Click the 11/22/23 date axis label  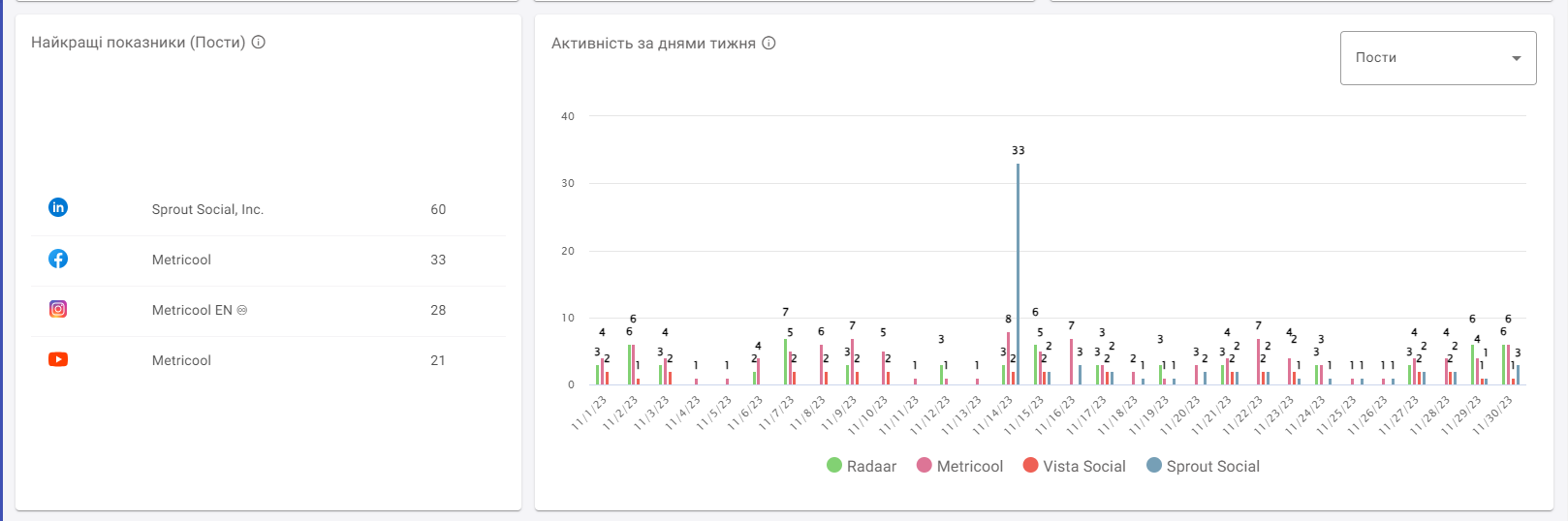[1242, 415]
